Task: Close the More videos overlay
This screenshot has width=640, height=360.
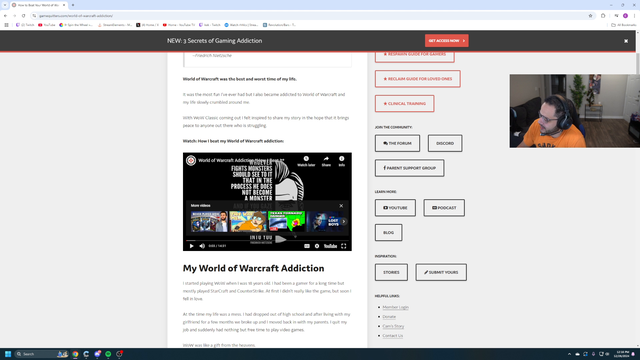Action: (x=341, y=206)
